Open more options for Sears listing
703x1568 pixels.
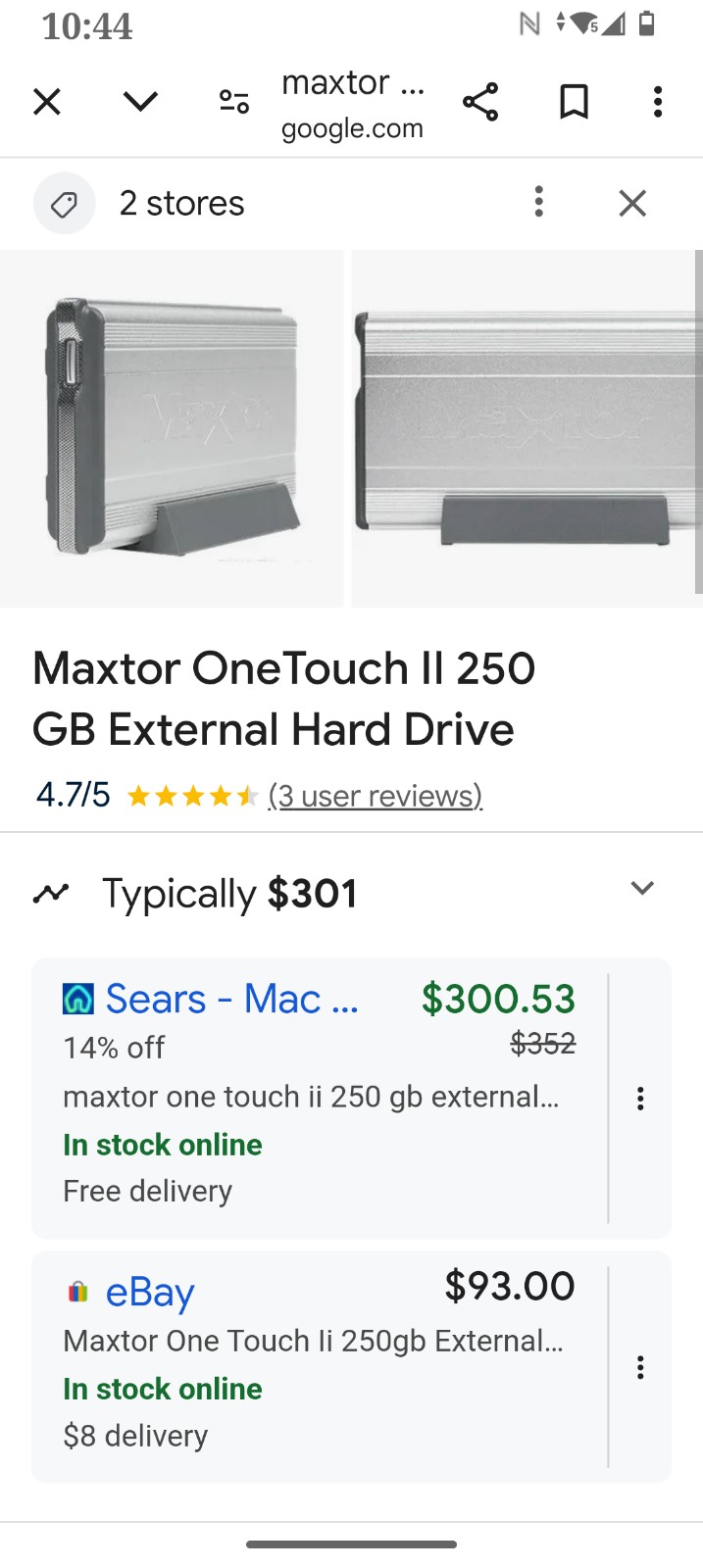[640, 1099]
